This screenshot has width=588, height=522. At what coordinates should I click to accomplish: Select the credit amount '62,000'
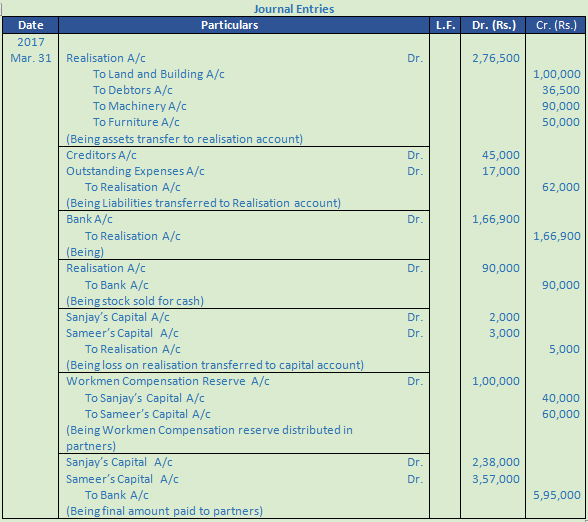[x=561, y=187]
